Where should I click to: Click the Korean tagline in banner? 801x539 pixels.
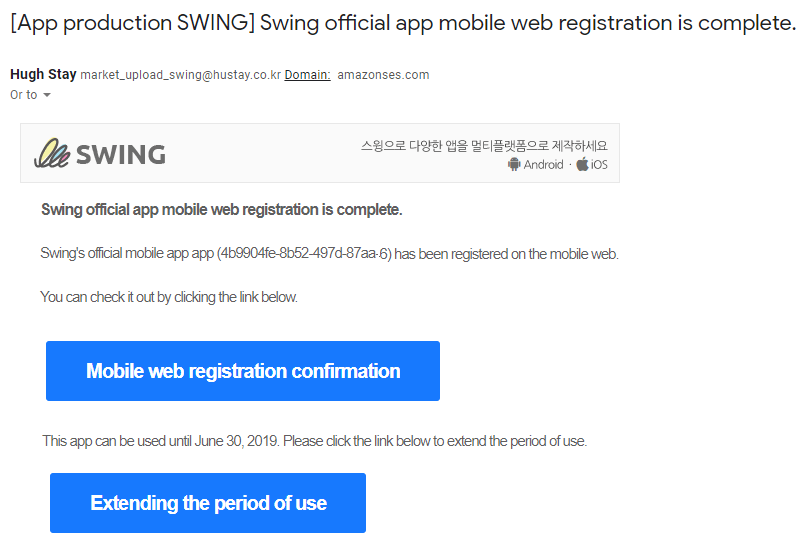tap(484, 146)
